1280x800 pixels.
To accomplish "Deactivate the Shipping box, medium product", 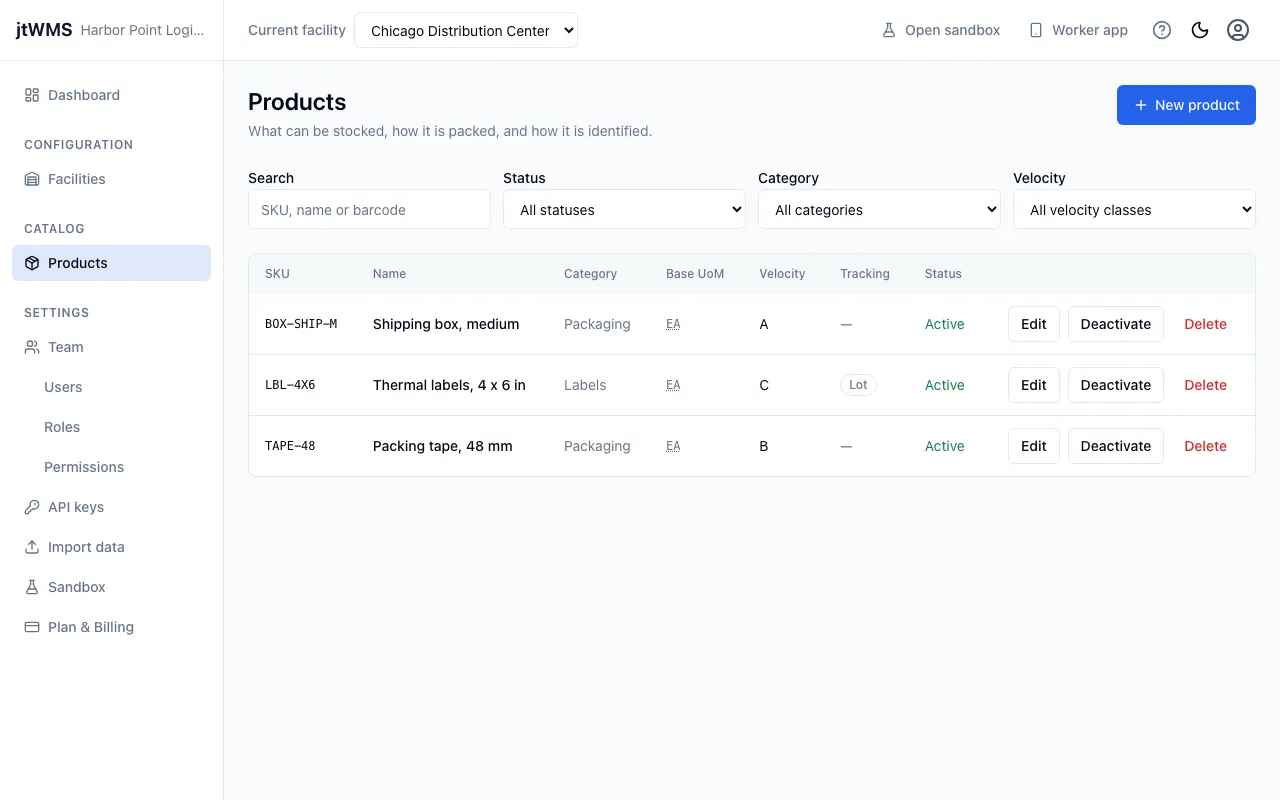I will pos(1116,324).
